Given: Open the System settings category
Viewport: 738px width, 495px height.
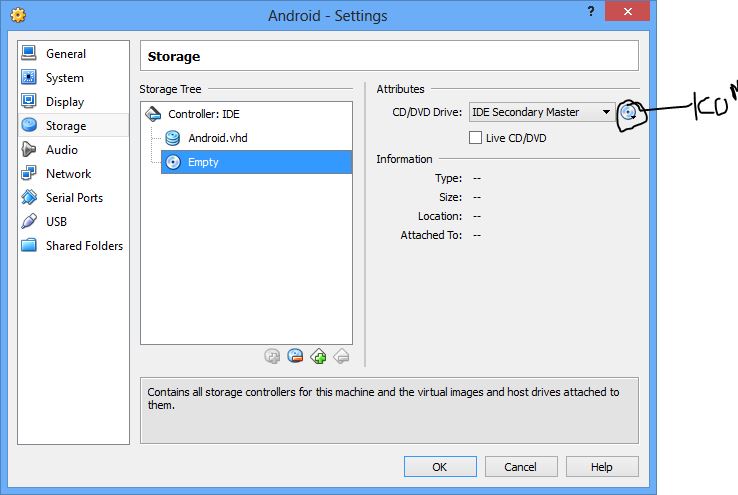Looking at the screenshot, I should (x=73, y=78).
